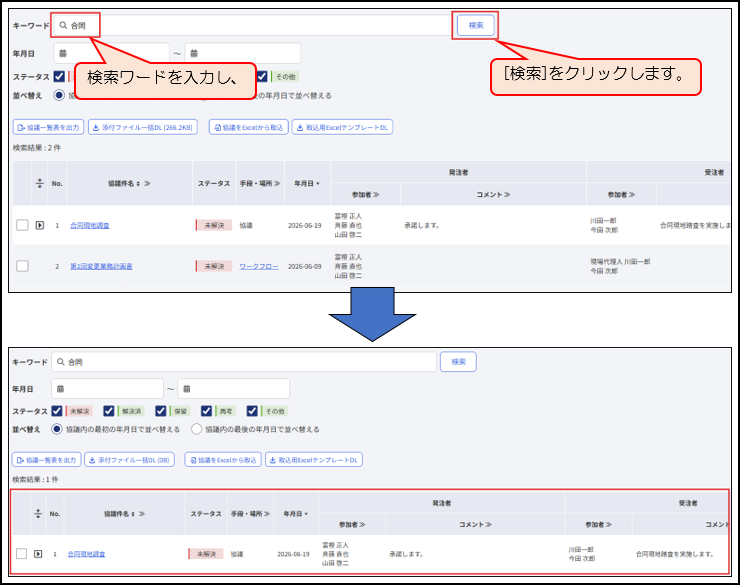Image resolution: width=740 pixels, height=585 pixels.
Task: Select 協議内の最初の年月日で並べ替える radio in 1件 screen
Action: click(57, 429)
